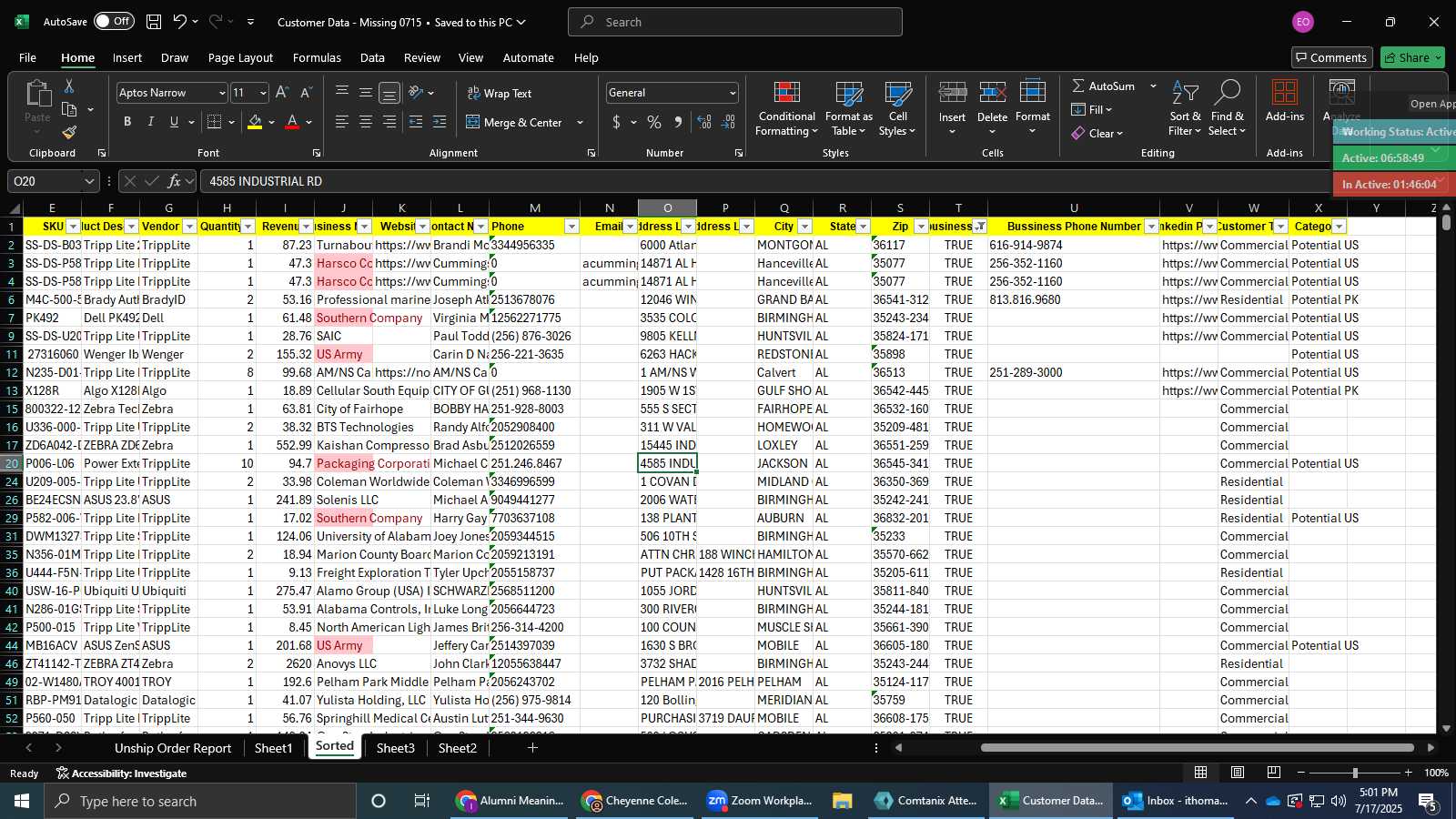Switch to Page Layout view in status bar
Image resolution: width=1456 pixels, height=819 pixels.
pos(1237,773)
